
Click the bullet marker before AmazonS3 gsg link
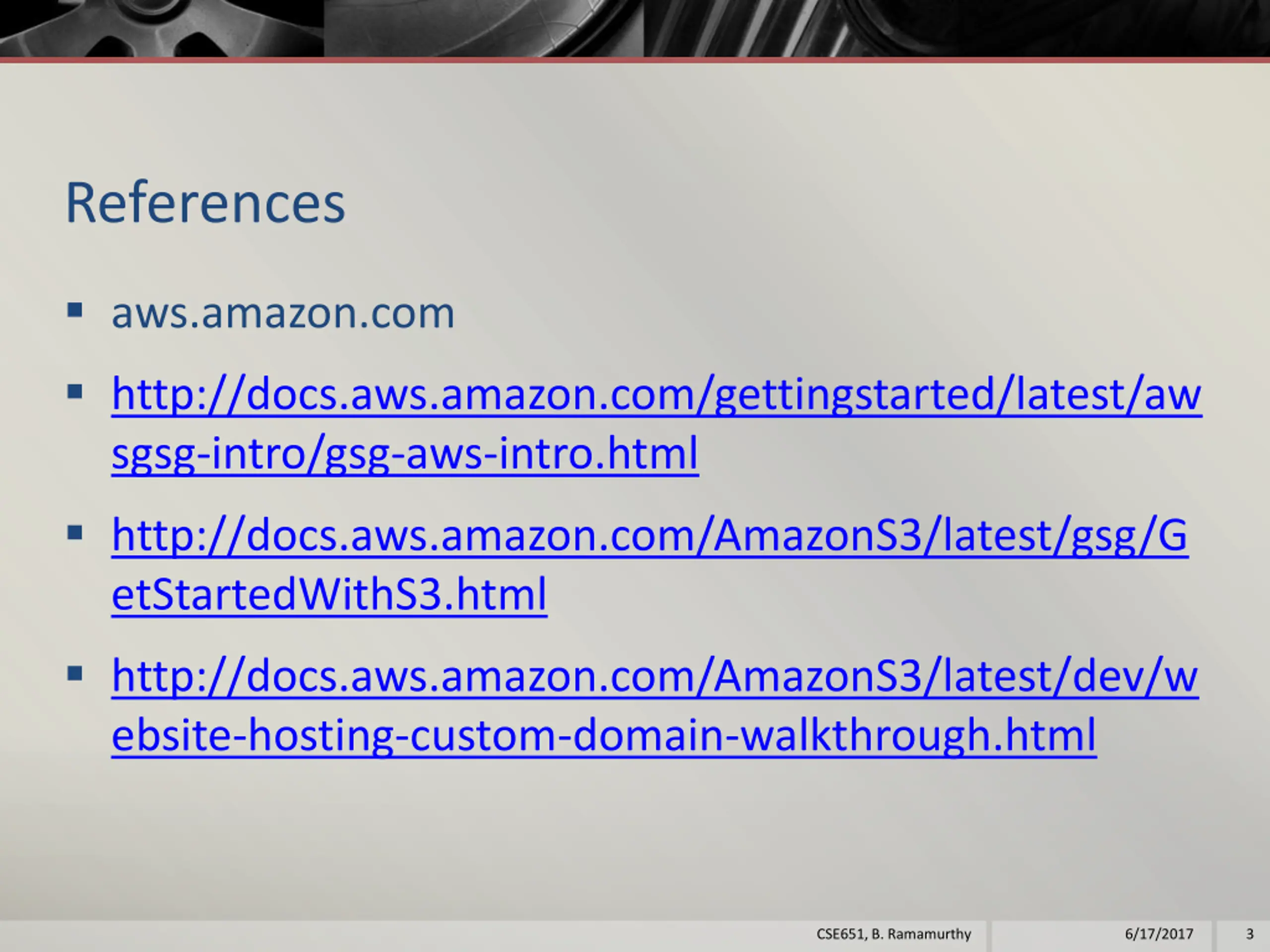pos(74,533)
